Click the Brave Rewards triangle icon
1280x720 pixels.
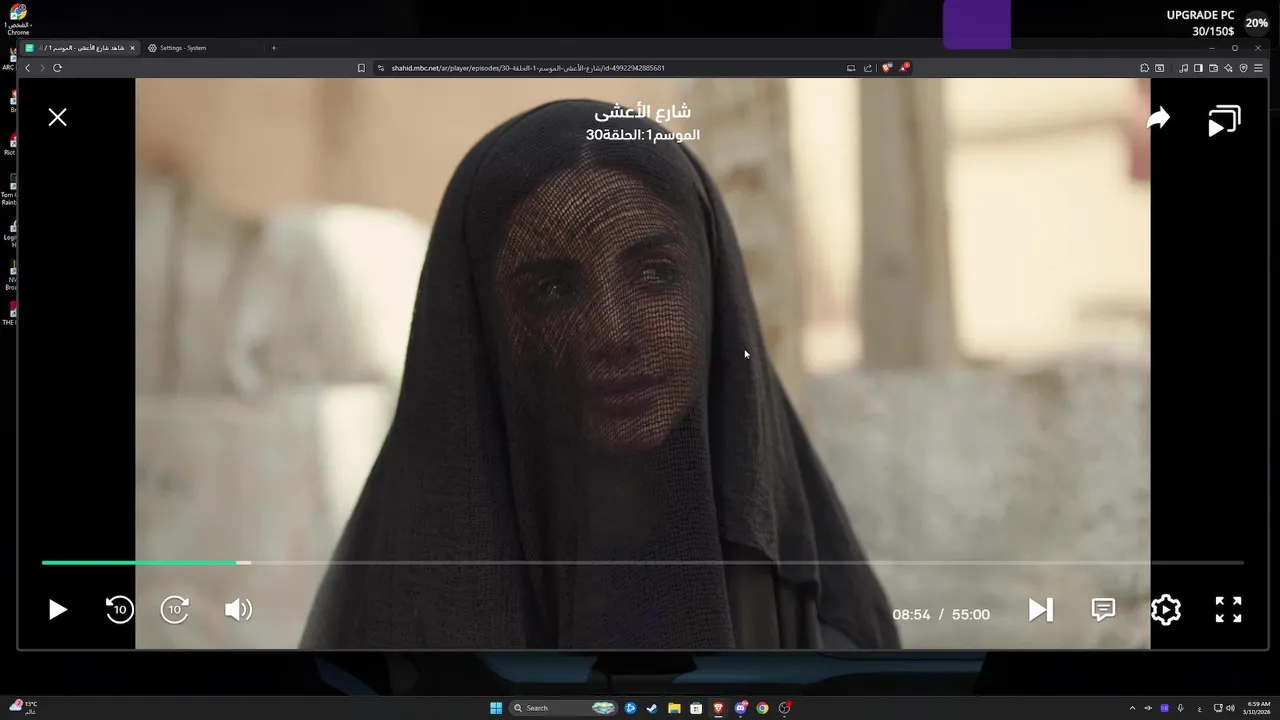pyautogui.click(x=903, y=68)
